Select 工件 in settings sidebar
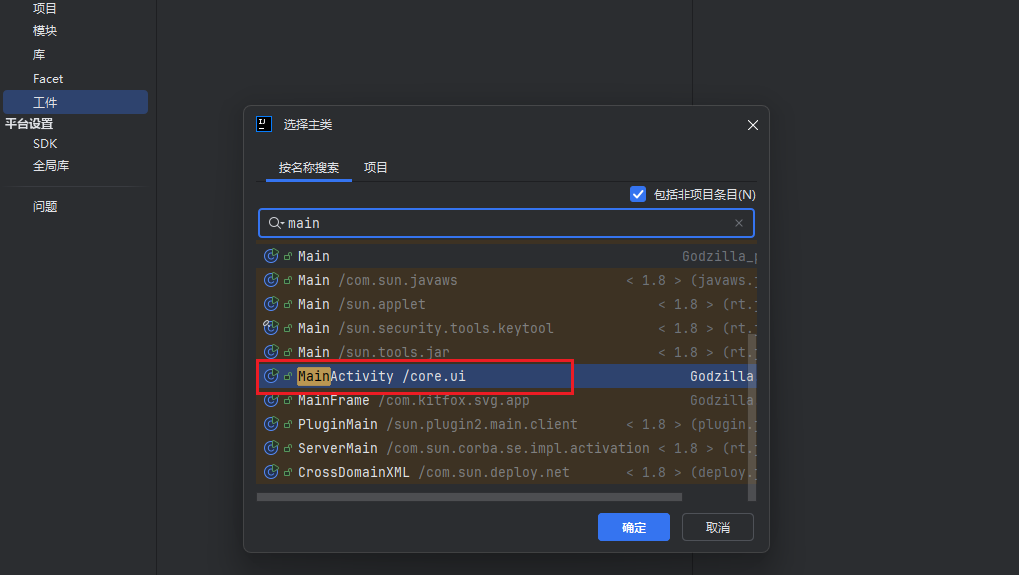 [75, 102]
